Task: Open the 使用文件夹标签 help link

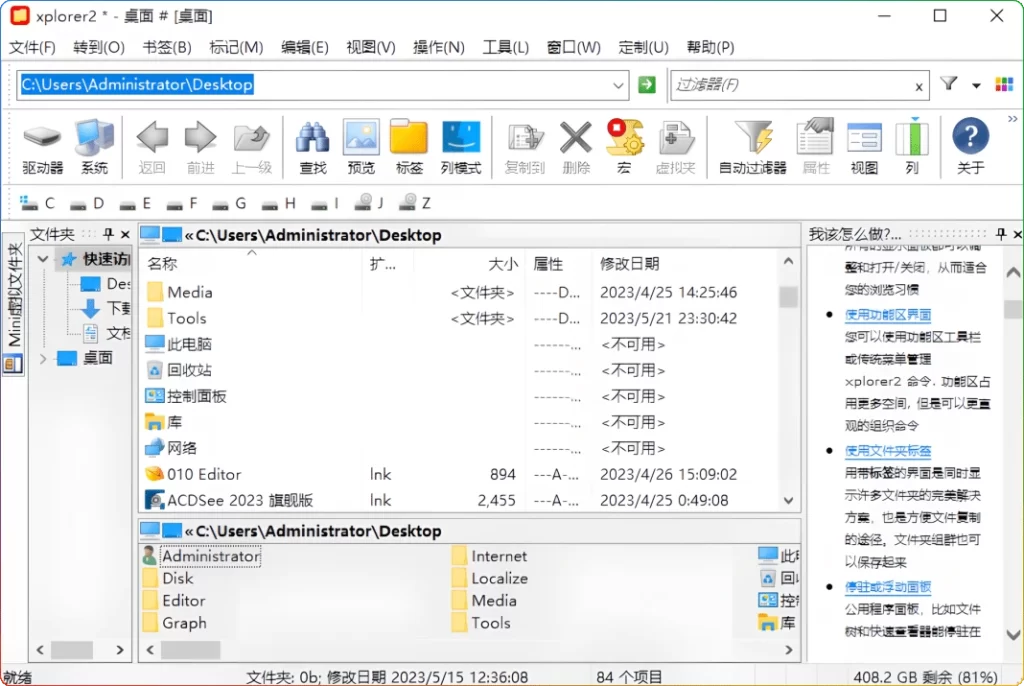Action: click(x=888, y=450)
